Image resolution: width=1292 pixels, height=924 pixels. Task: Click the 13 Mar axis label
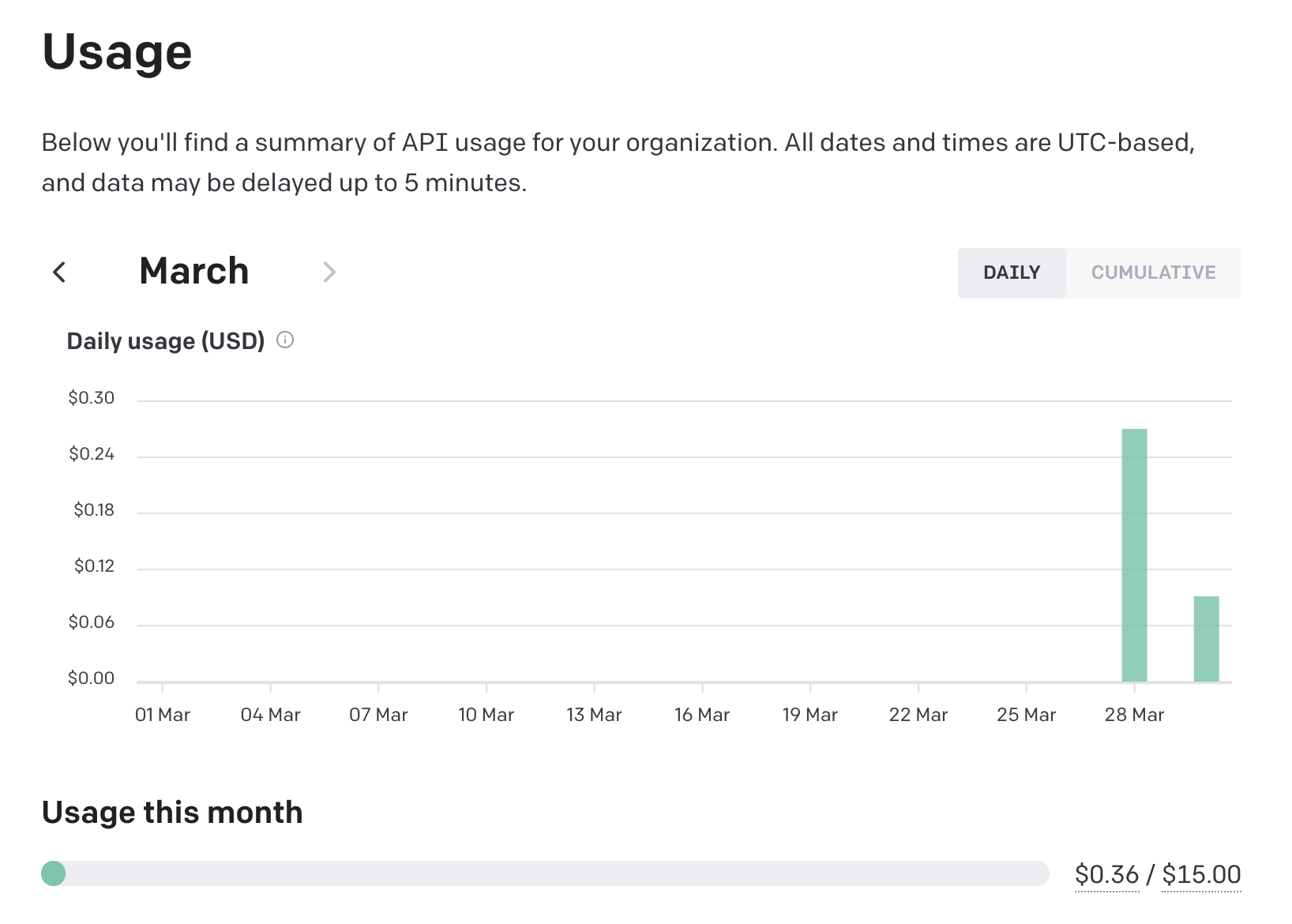point(594,715)
